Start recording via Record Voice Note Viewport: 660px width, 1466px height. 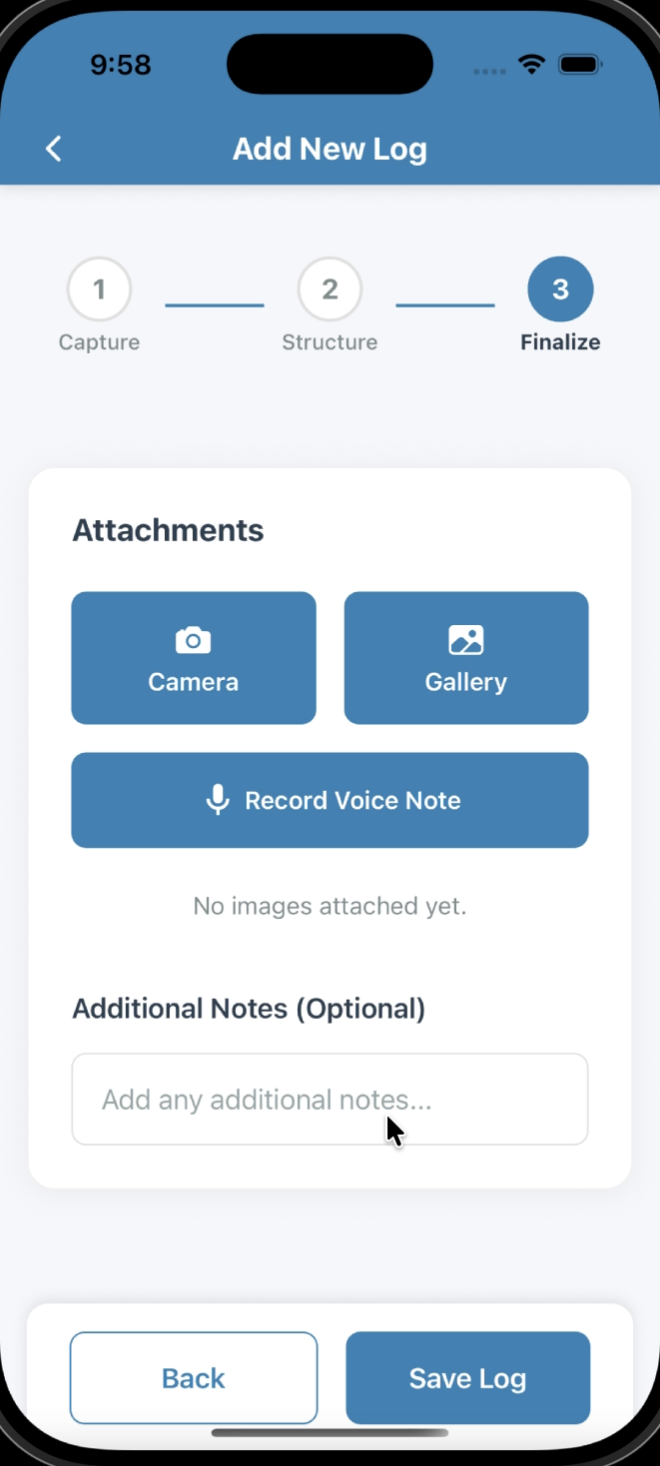[x=330, y=799]
